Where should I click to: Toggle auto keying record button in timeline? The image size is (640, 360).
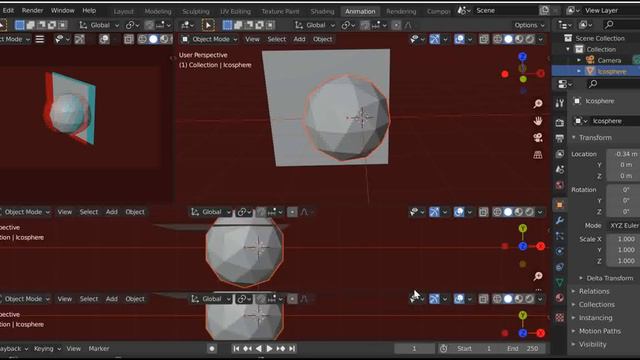[x=212, y=349]
